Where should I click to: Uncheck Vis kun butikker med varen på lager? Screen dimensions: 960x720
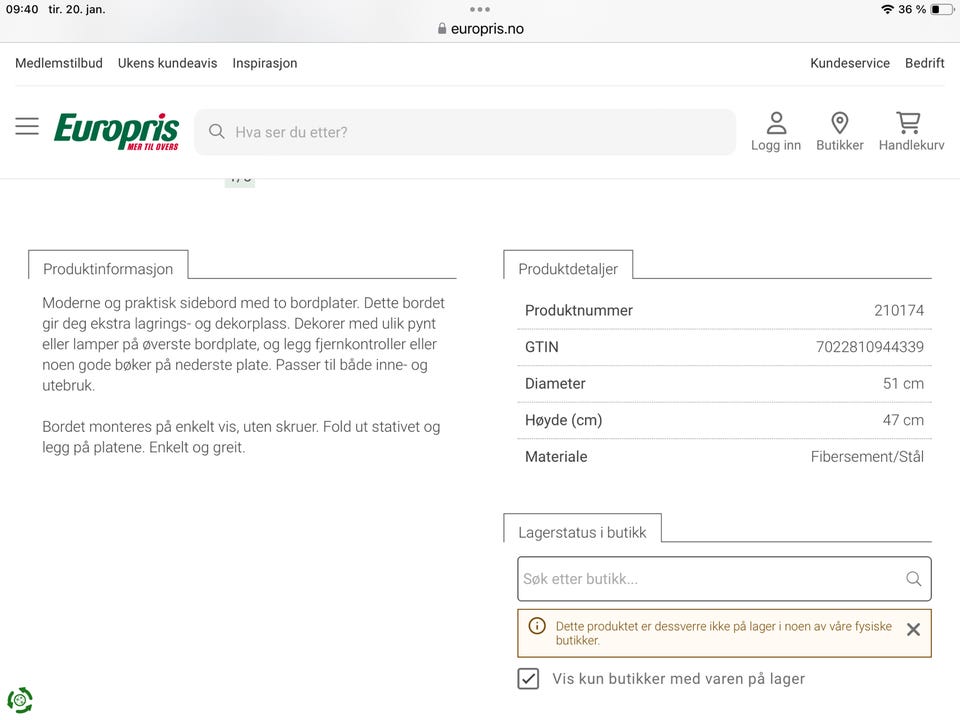528,678
